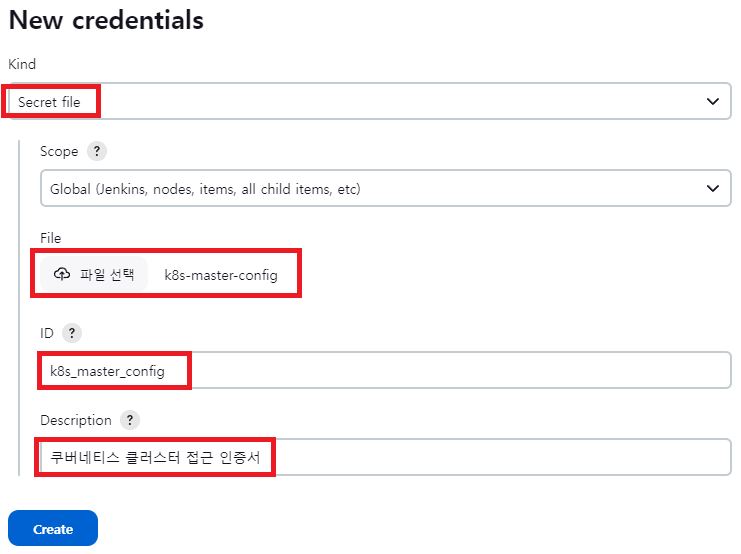741x554 pixels.
Task: Click the Description label text
Action: pos(76,420)
